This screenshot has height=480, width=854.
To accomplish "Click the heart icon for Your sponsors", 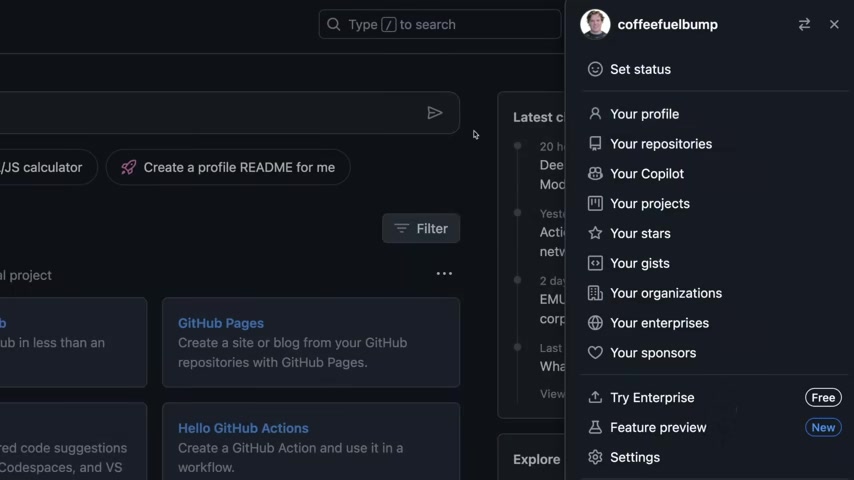I will point(595,353).
